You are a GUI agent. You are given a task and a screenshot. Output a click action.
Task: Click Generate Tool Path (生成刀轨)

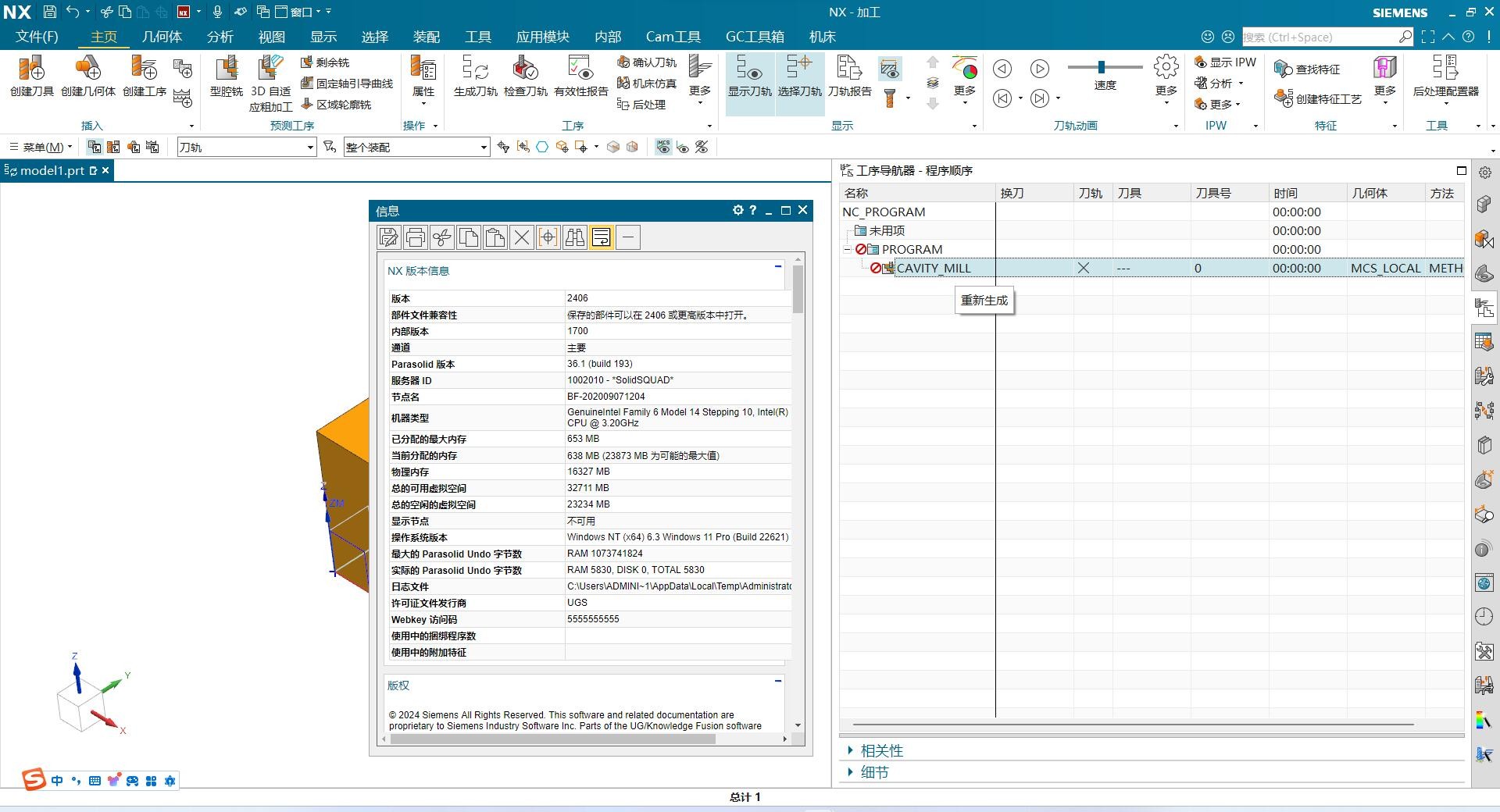(475, 76)
